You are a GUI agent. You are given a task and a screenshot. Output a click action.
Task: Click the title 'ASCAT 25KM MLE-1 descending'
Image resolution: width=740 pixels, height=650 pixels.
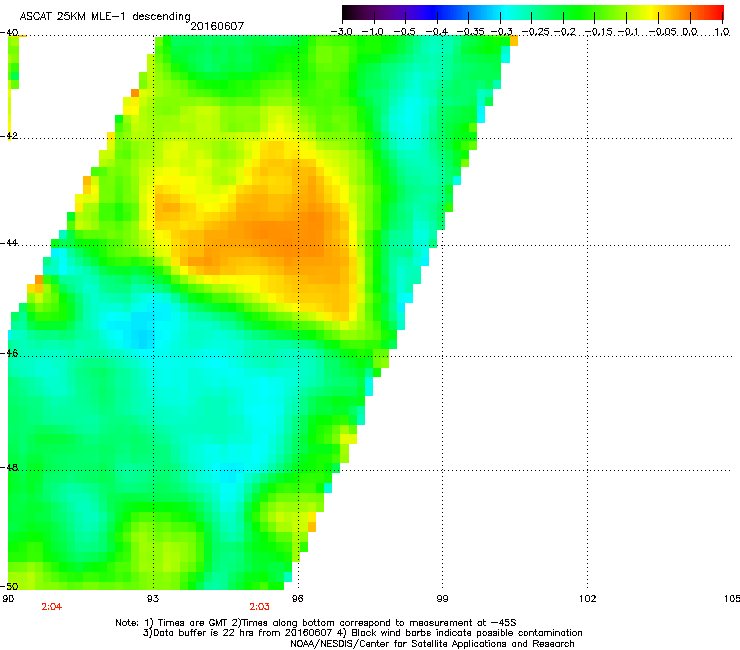click(x=105, y=16)
